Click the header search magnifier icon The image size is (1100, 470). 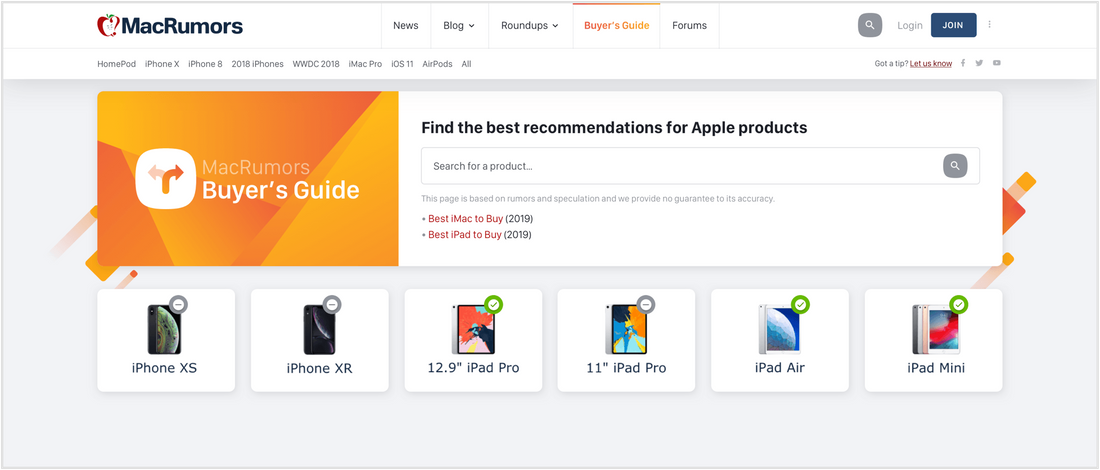coord(870,25)
